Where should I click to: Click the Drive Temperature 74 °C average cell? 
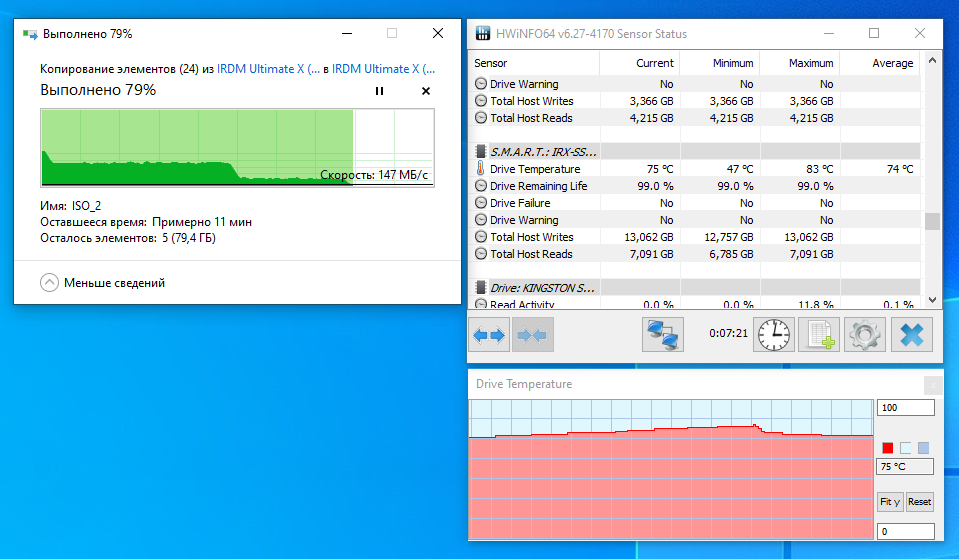(x=880, y=169)
